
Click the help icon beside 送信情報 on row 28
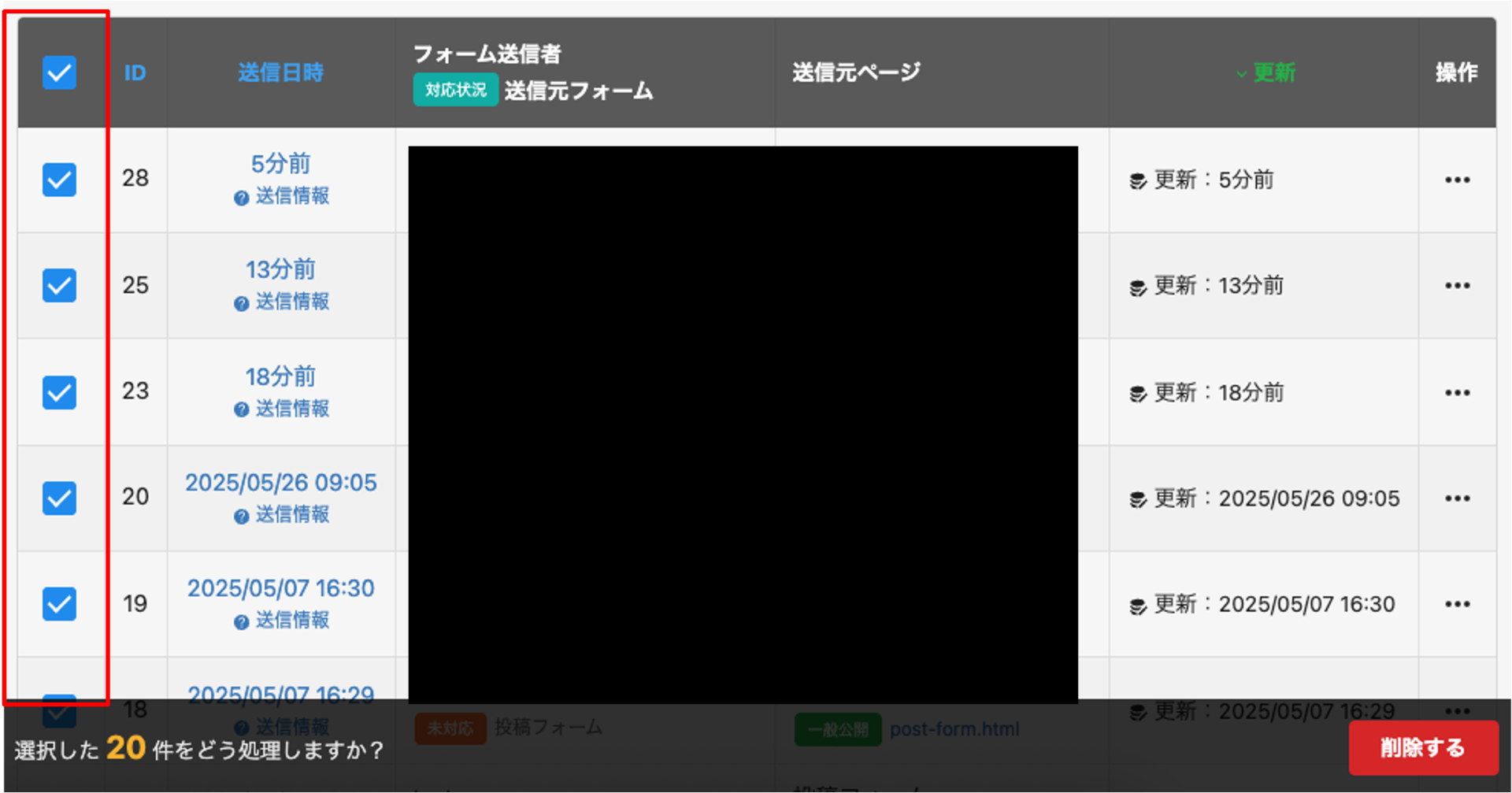click(x=240, y=197)
